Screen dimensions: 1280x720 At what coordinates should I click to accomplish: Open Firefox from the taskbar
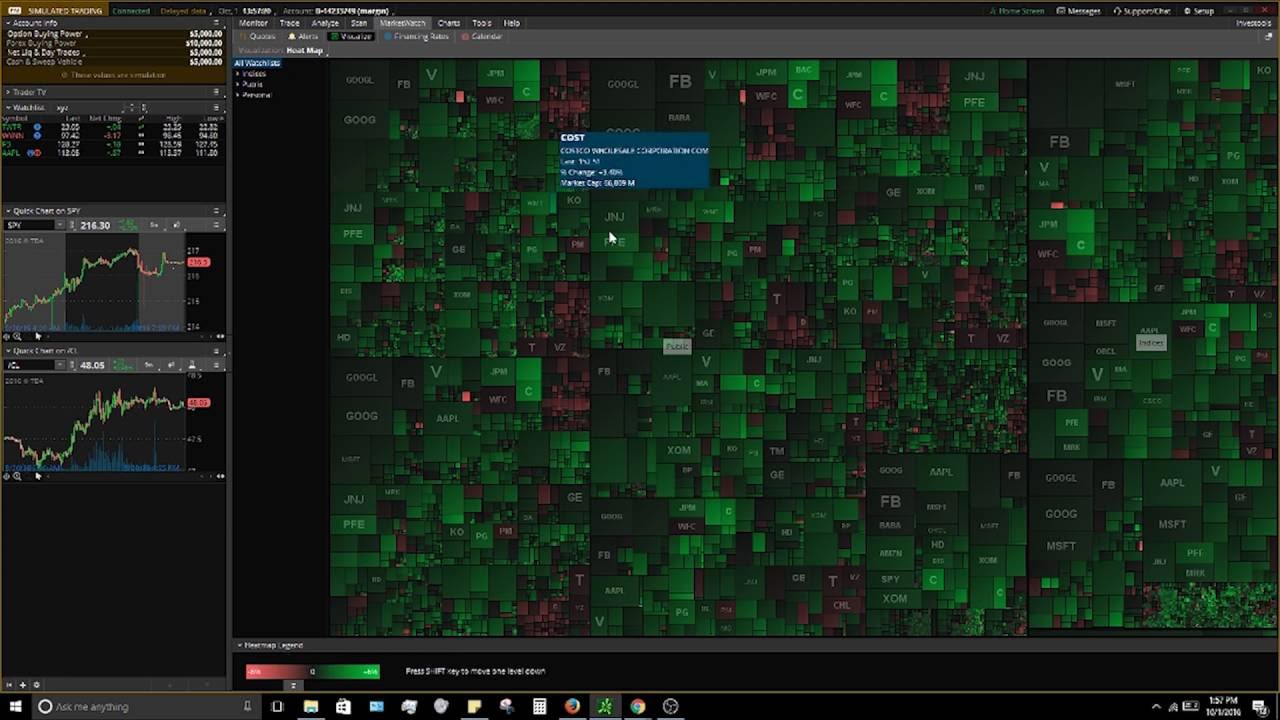pos(572,707)
